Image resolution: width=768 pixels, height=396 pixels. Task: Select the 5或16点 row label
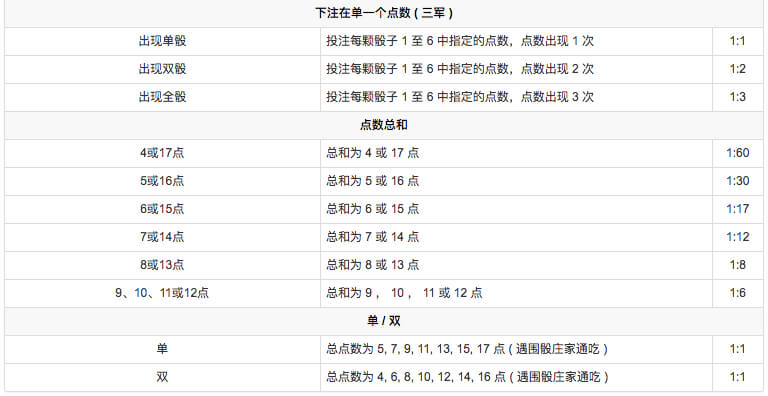(x=162, y=181)
